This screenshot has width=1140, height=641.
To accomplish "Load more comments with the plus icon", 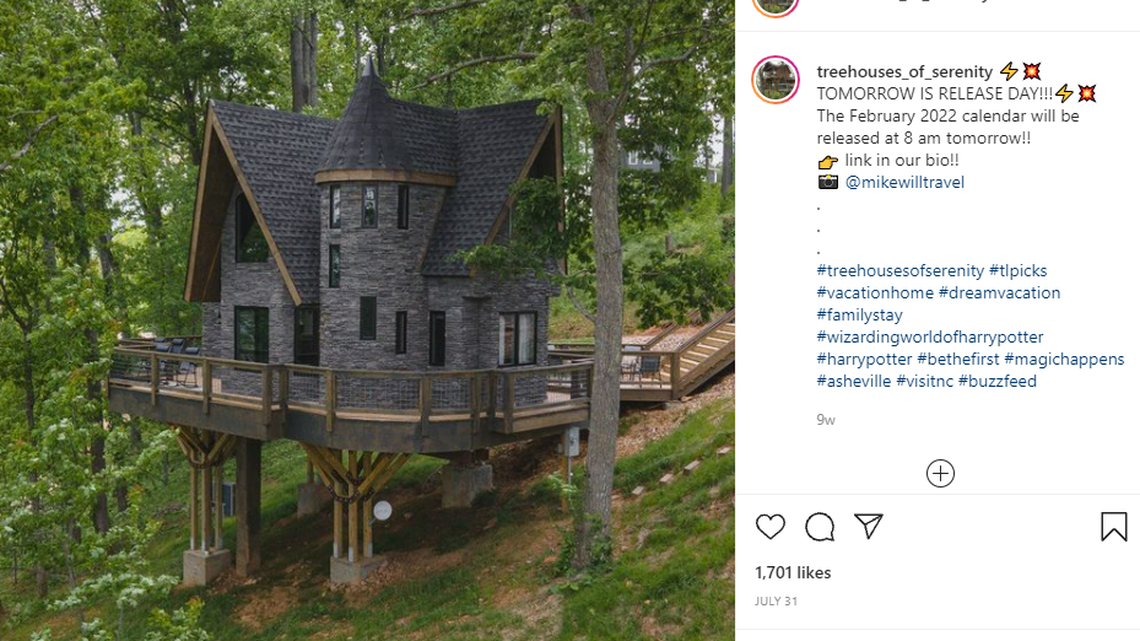I will pos(939,473).
